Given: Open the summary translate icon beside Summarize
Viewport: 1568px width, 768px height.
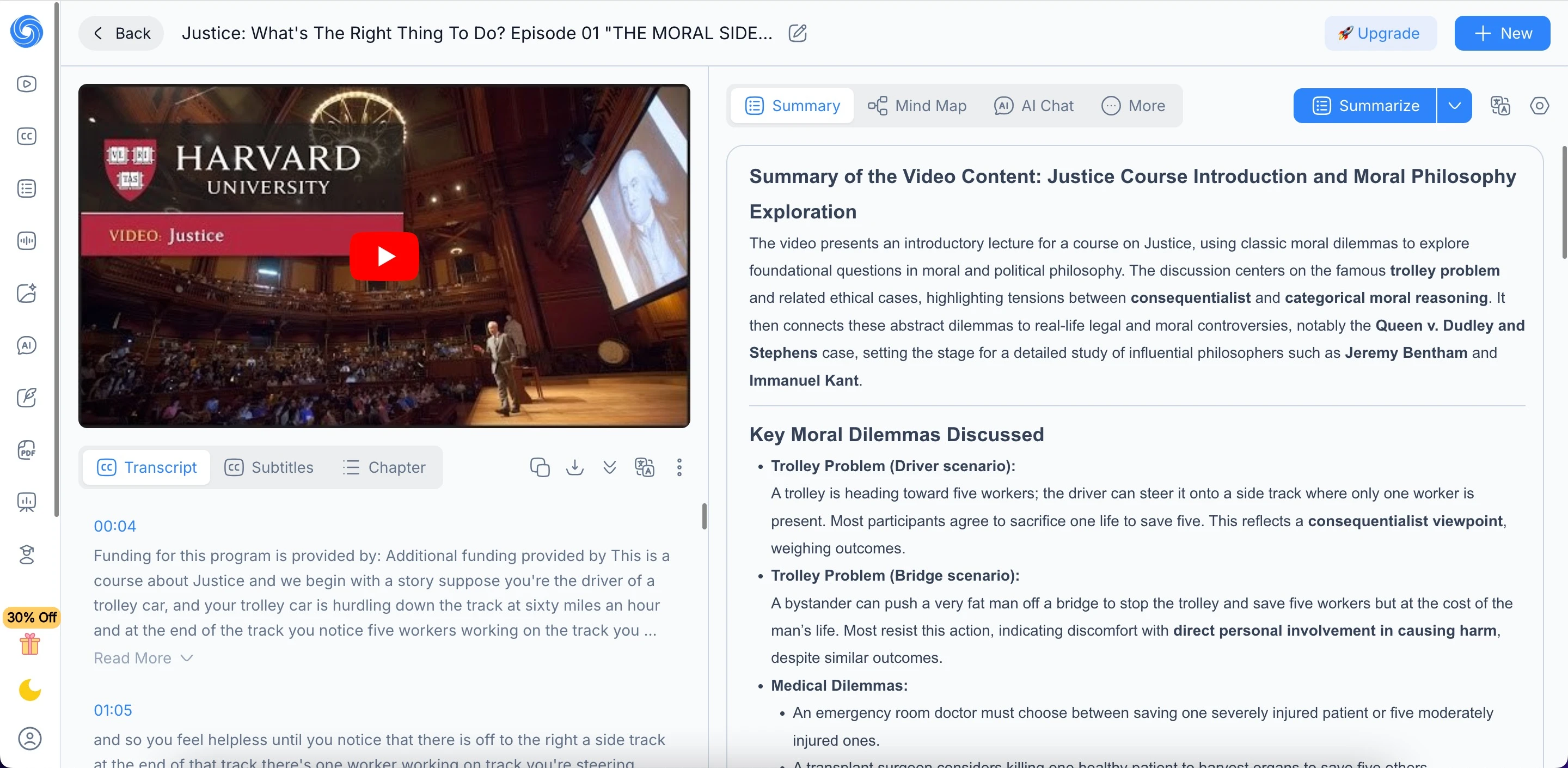Looking at the screenshot, I should click(1500, 105).
